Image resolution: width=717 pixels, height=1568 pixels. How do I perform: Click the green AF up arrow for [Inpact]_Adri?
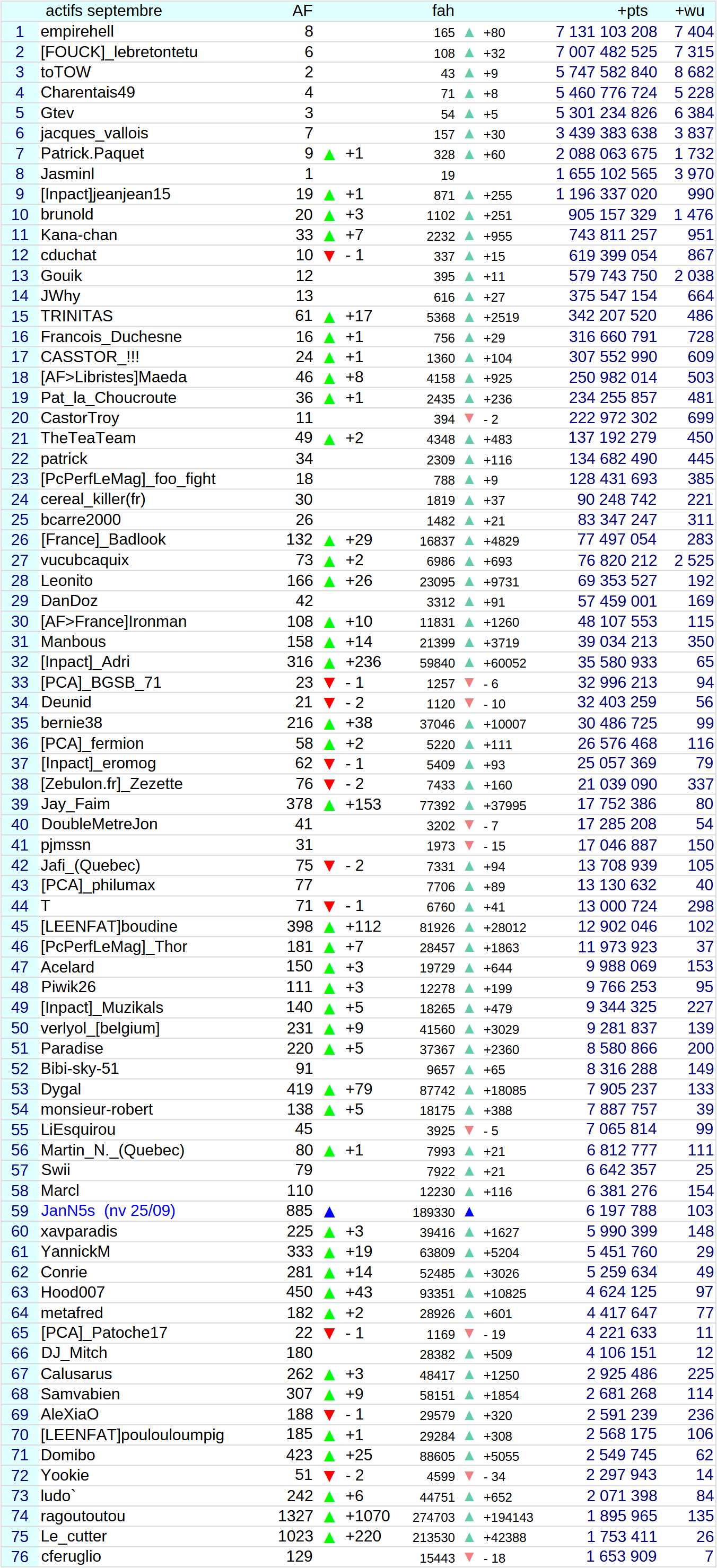click(x=329, y=663)
